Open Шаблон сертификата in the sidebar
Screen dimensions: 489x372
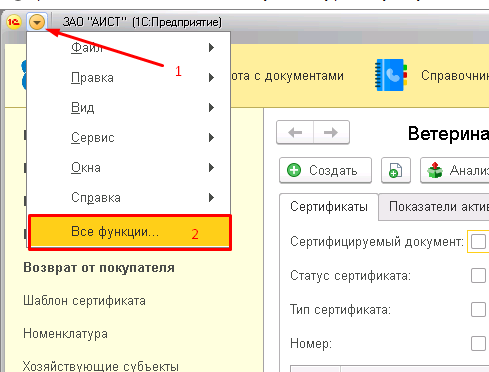[x=84, y=301]
